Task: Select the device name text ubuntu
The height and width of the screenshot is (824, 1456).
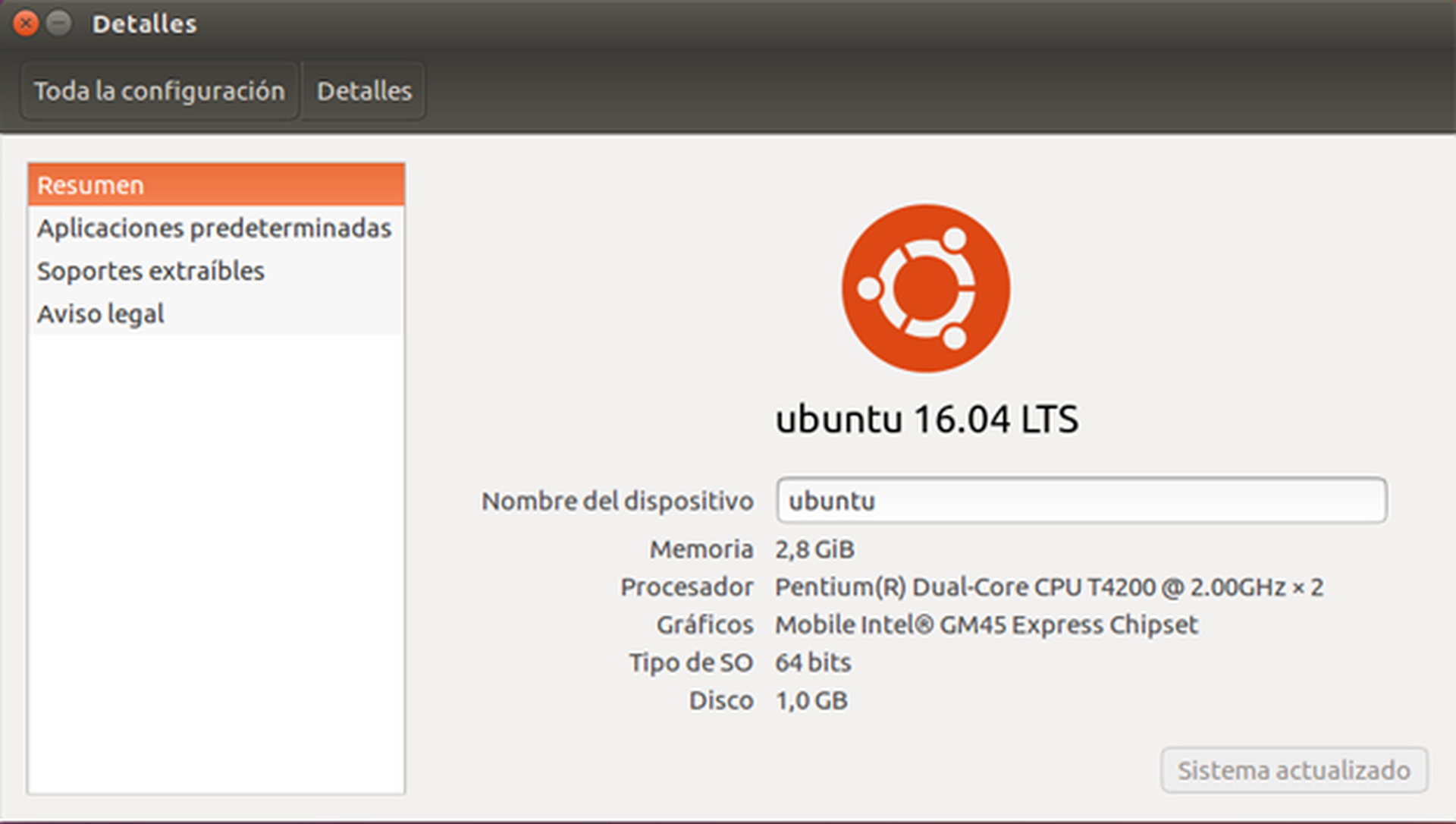Action: [831, 501]
